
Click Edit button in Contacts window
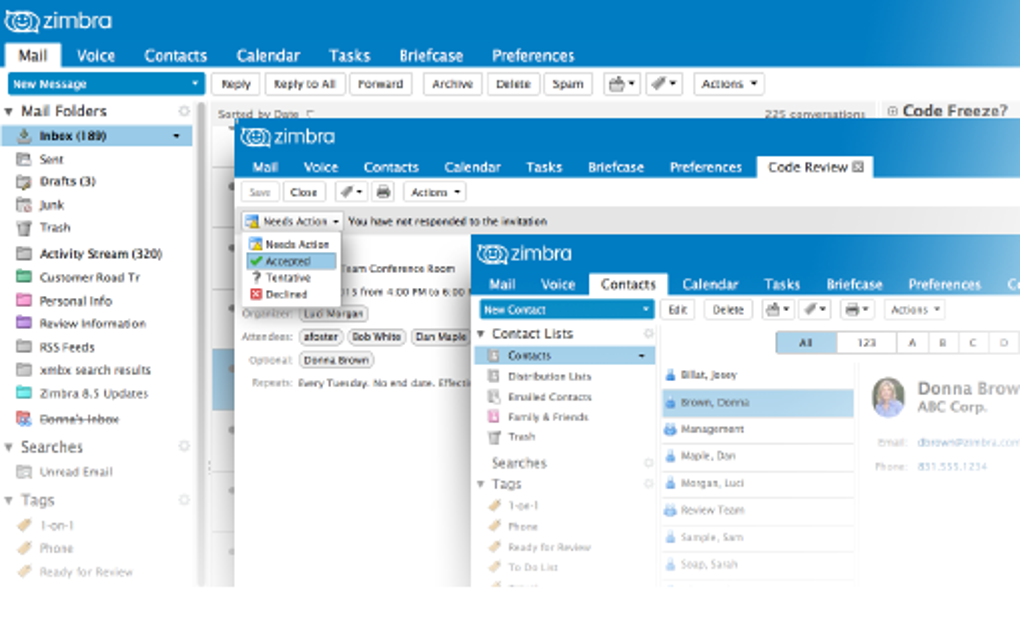click(x=677, y=310)
